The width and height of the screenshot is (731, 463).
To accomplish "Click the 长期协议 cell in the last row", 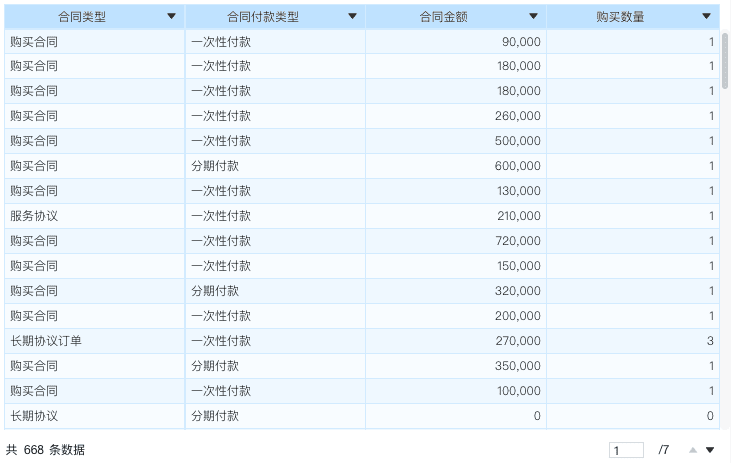I will click(95, 416).
